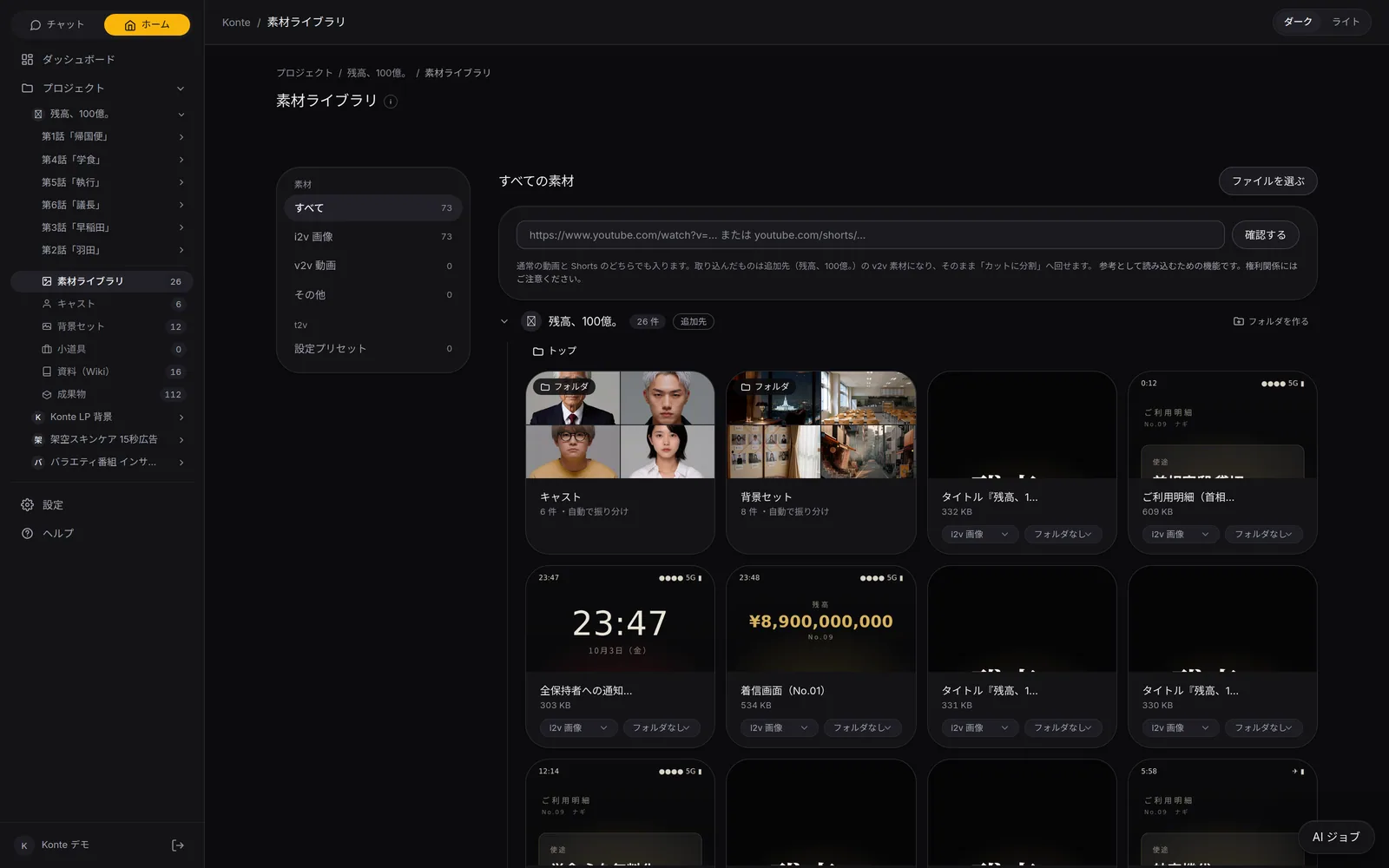Screen dimensions: 1389x868
Task: Click the 資料 (Wiki) book icon
Action: point(47,372)
